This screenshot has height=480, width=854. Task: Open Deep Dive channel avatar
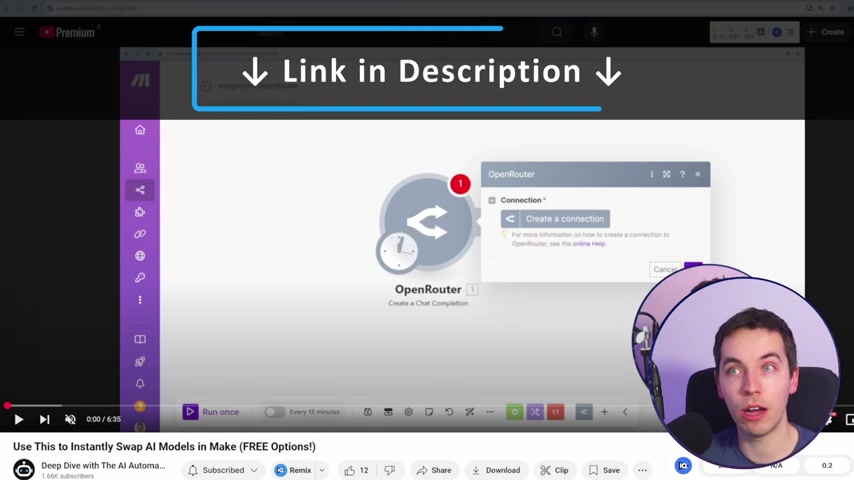[23, 469]
